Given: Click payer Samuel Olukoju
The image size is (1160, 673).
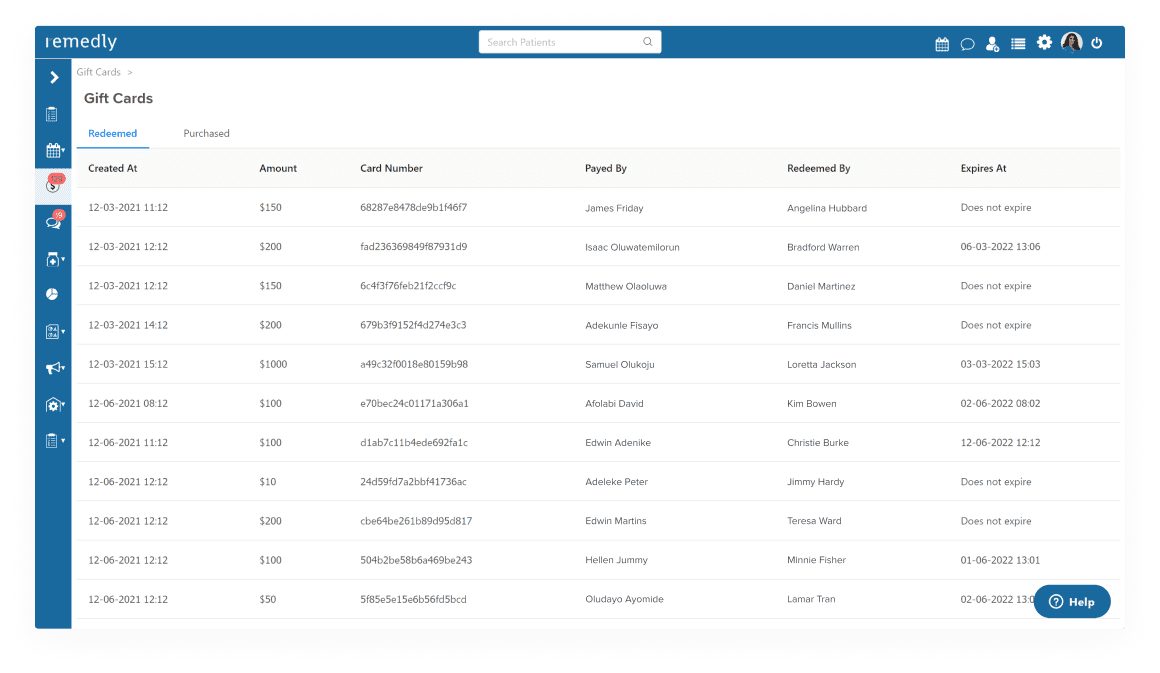Looking at the screenshot, I should 620,365.
